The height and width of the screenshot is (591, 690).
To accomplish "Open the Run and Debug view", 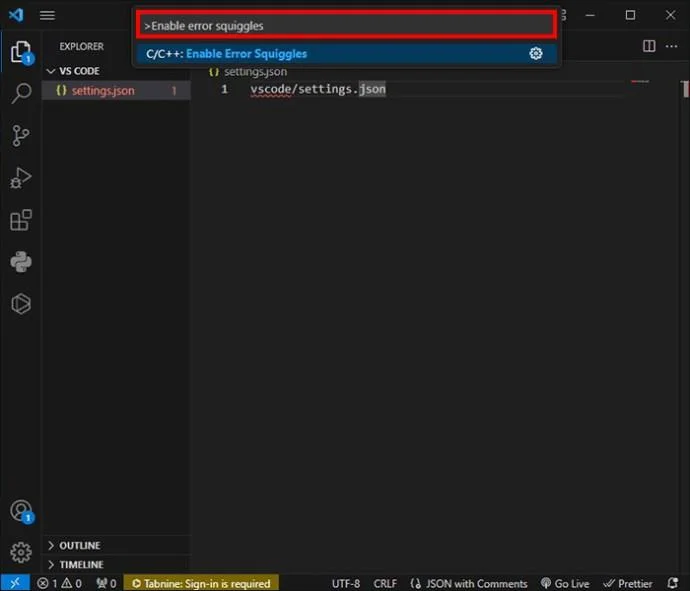I will pos(21,178).
